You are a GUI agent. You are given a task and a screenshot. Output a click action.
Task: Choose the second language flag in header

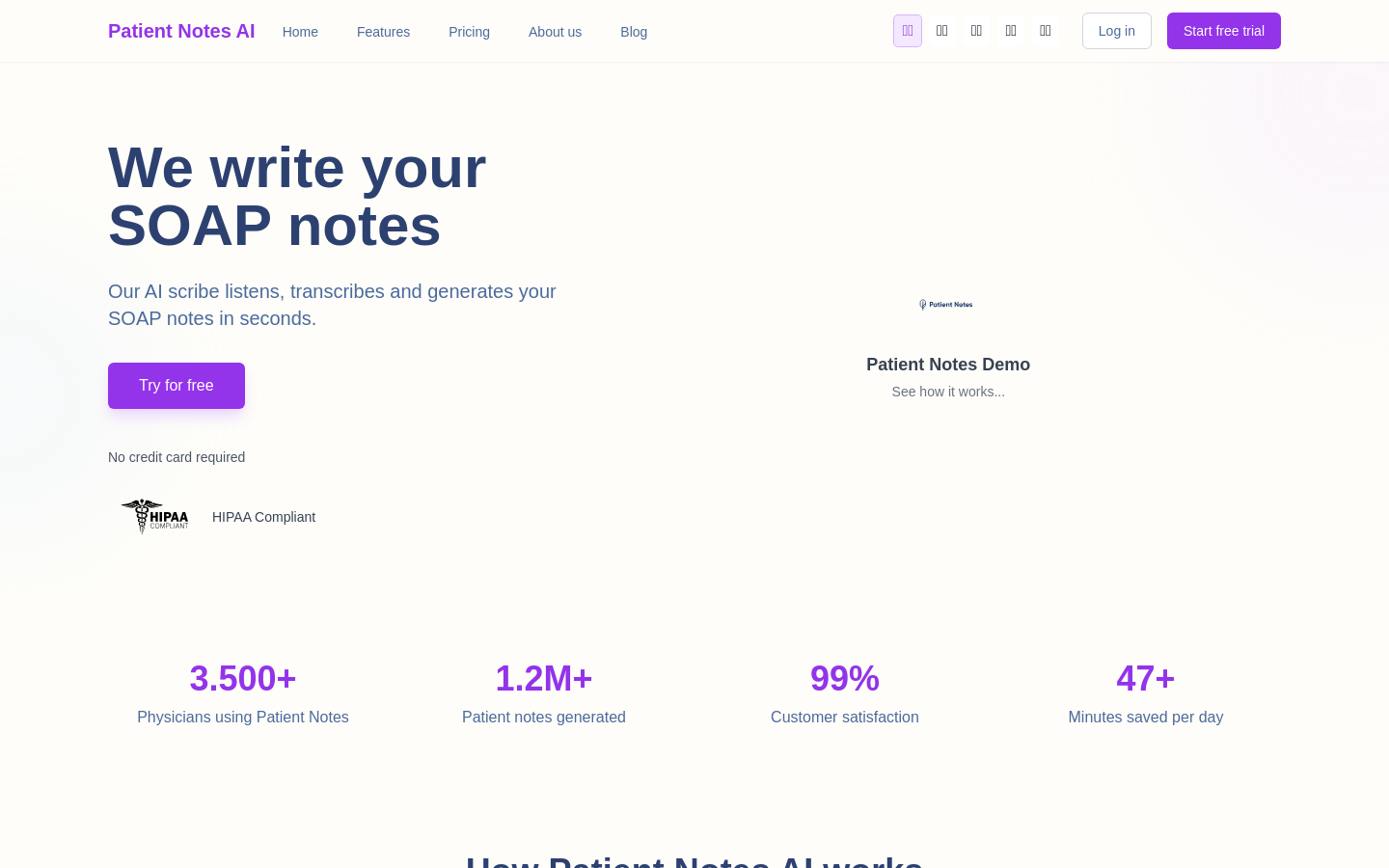[x=942, y=31]
